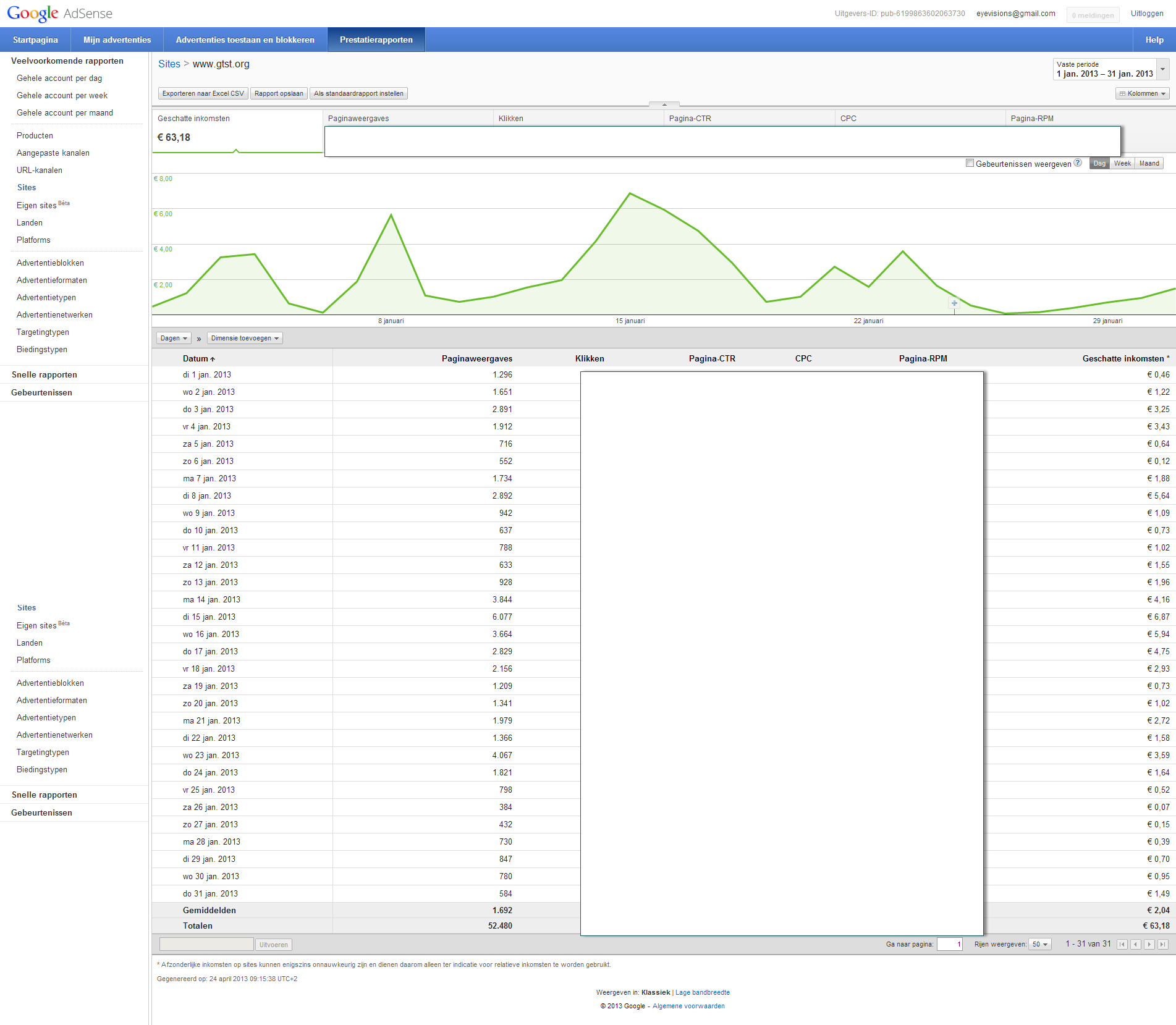1176x1025 pixels.
Task: Sort by Paginaweergaves column header
Action: point(476,358)
